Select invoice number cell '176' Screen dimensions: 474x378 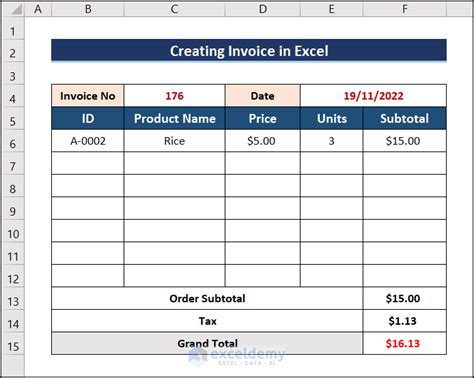(x=174, y=96)
